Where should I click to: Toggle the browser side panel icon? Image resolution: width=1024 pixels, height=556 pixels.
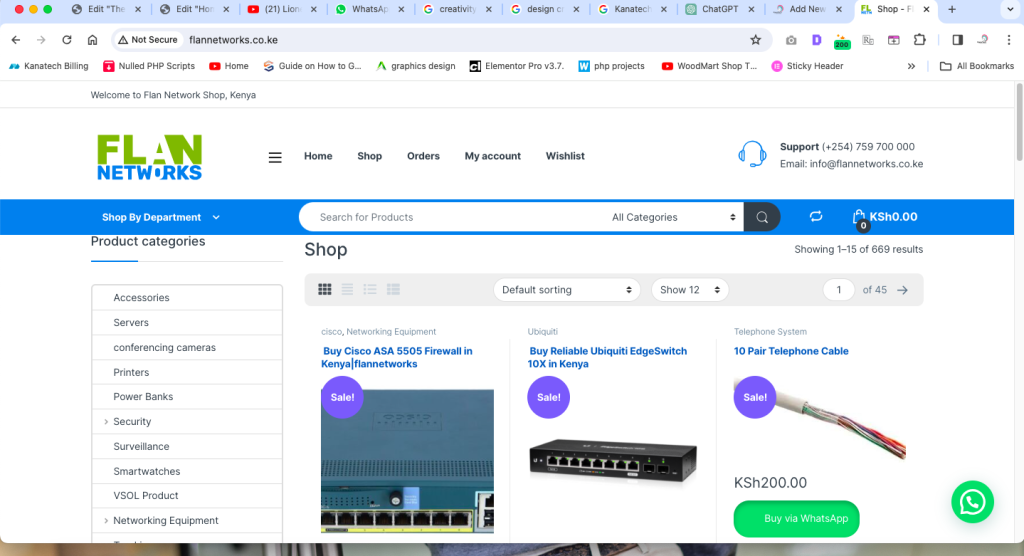[x=957, y=40]
